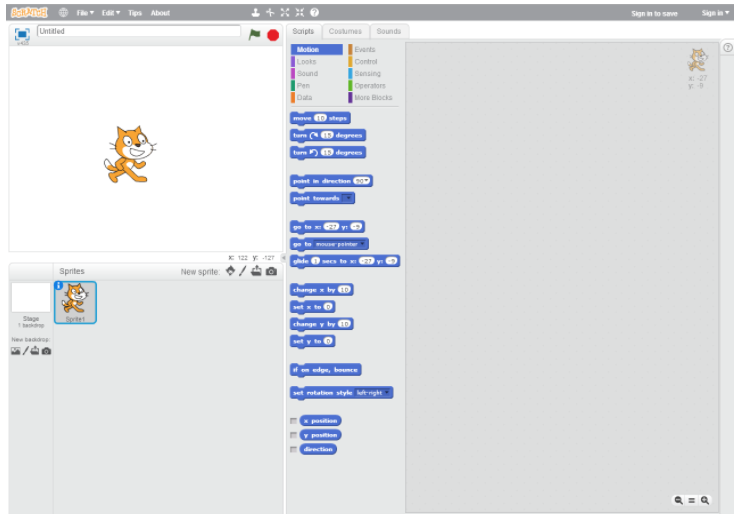Click the move 10 steps block

[320, 118]
